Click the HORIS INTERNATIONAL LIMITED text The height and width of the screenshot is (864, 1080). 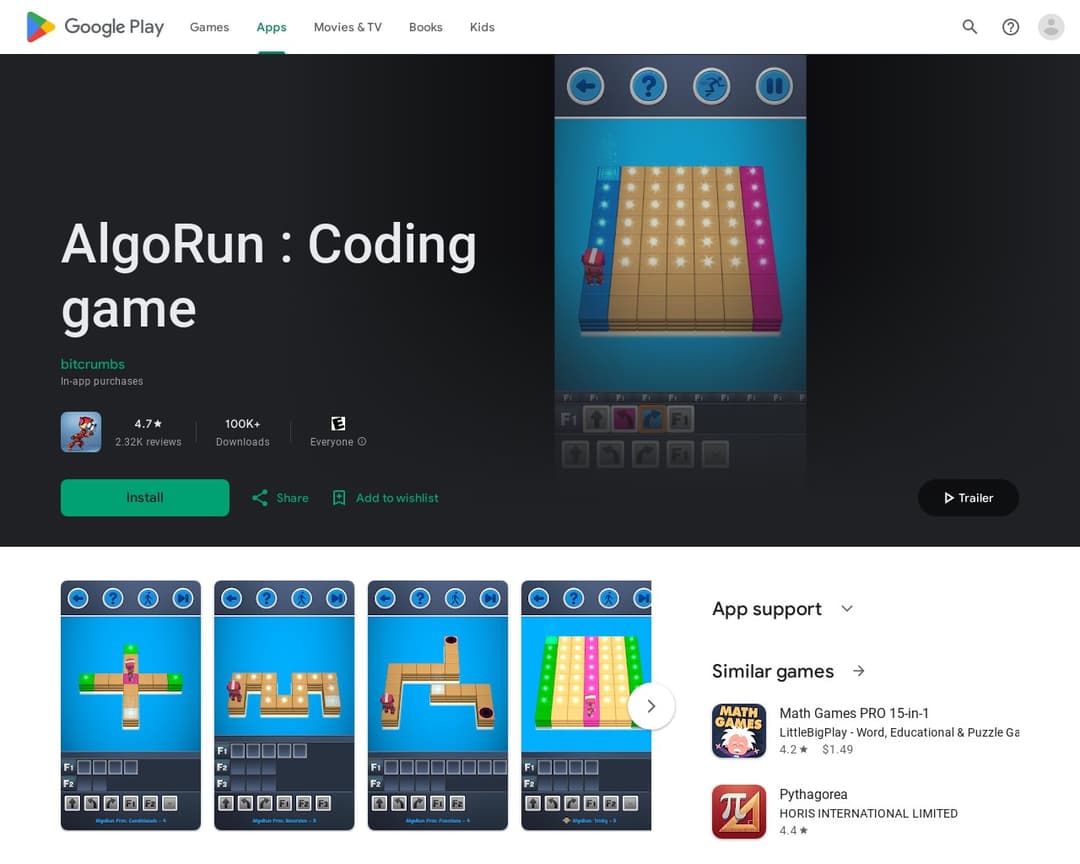tap(869, 813)
